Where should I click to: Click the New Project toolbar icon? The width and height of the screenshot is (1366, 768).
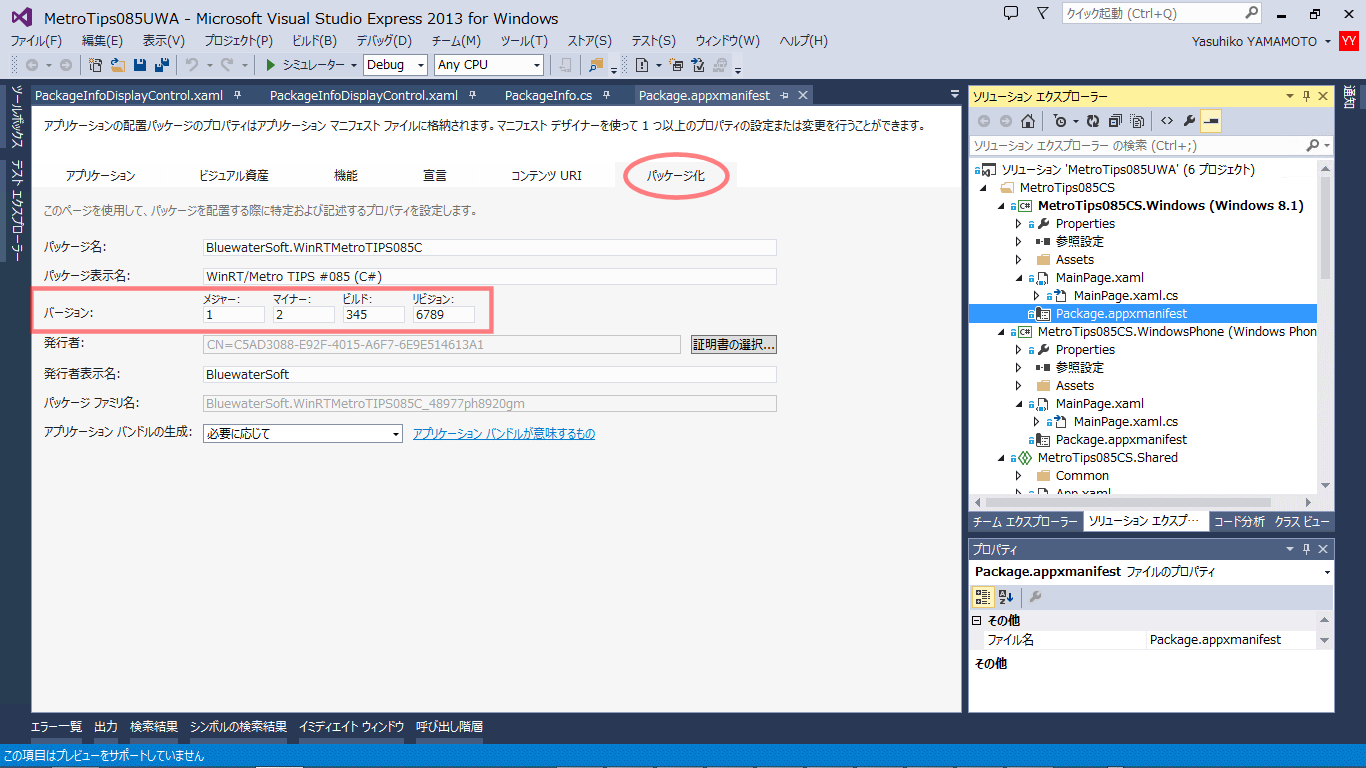click(96, 65)
